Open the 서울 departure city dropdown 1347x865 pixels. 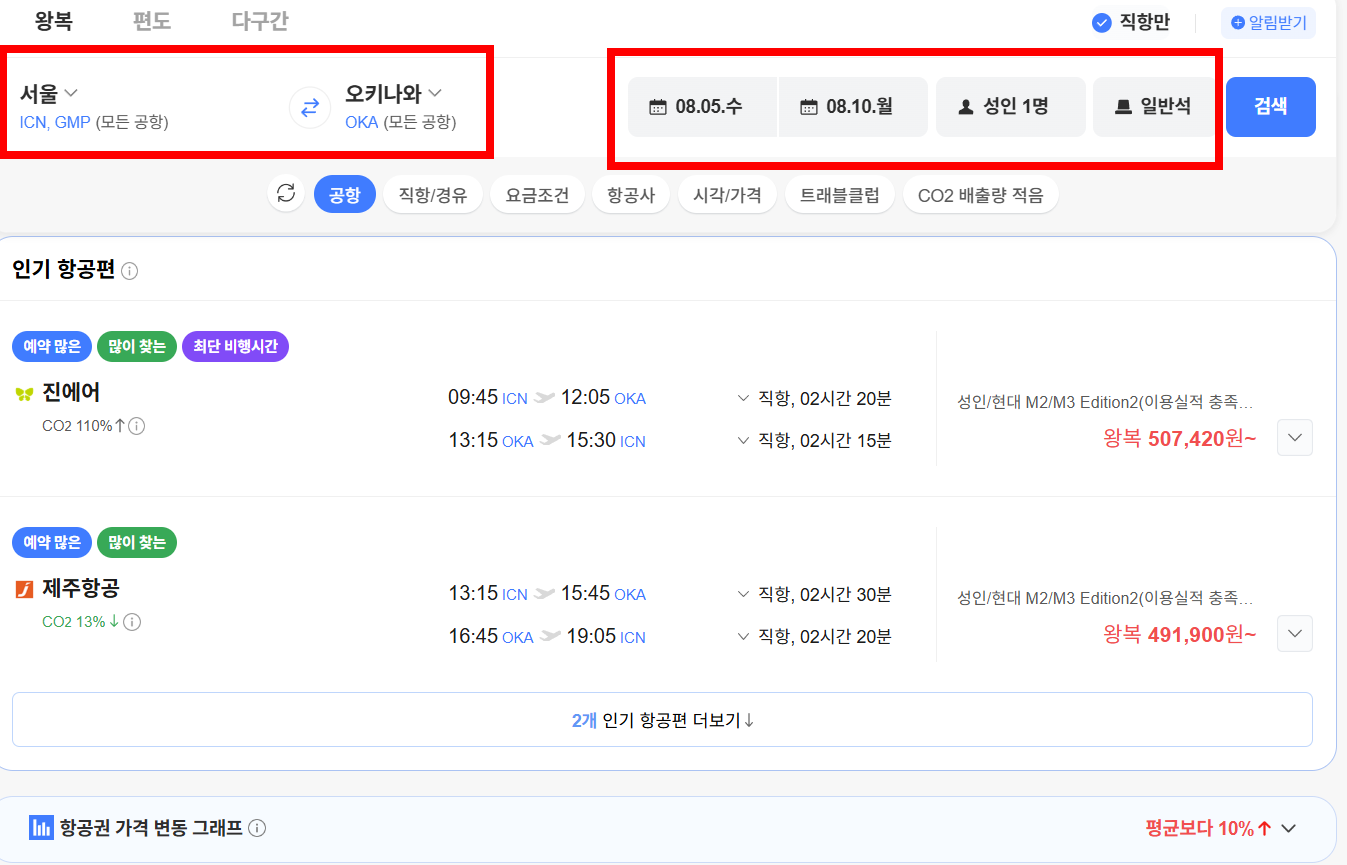coord(49,93)
